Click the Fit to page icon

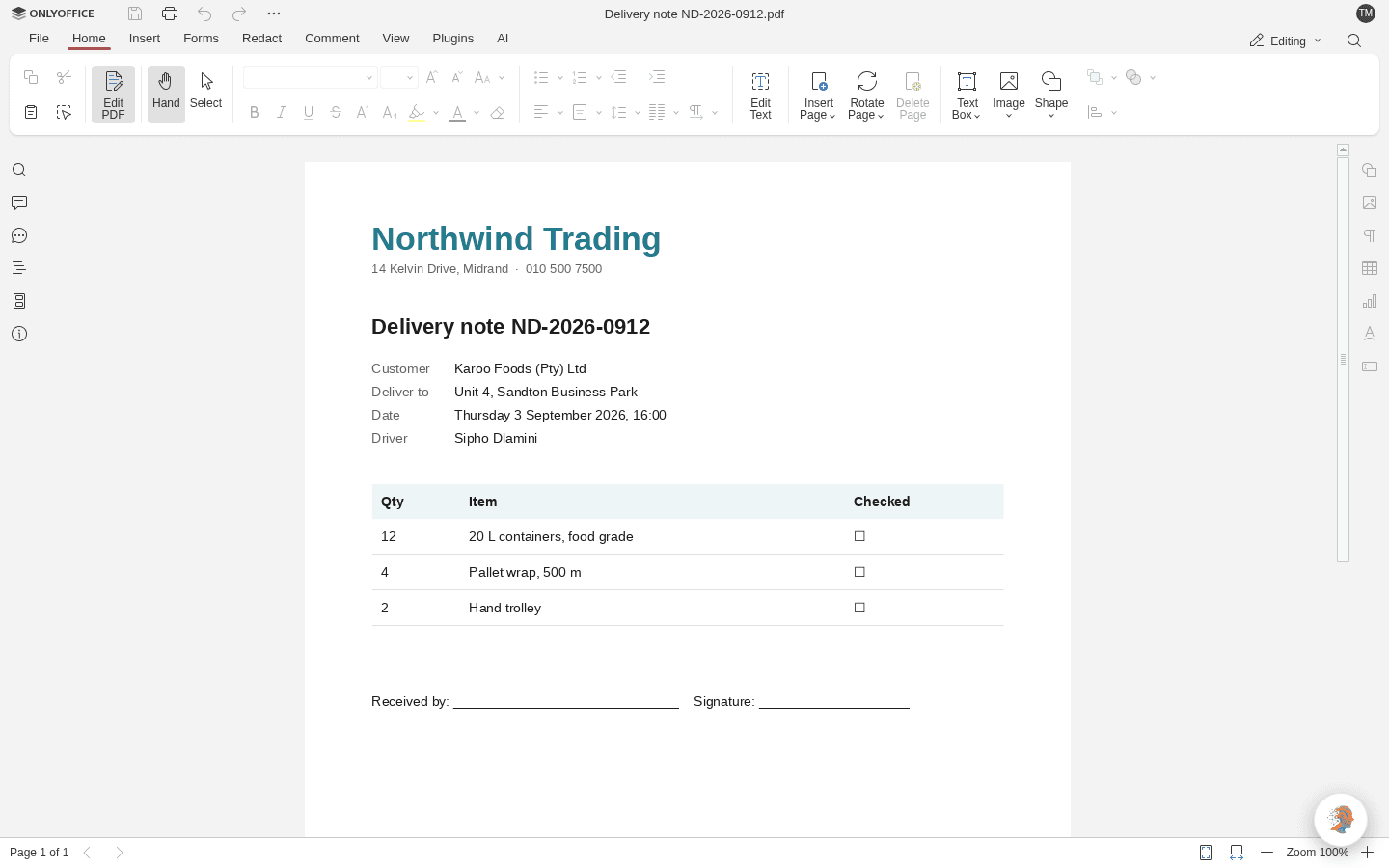[x=1206, y=853]
